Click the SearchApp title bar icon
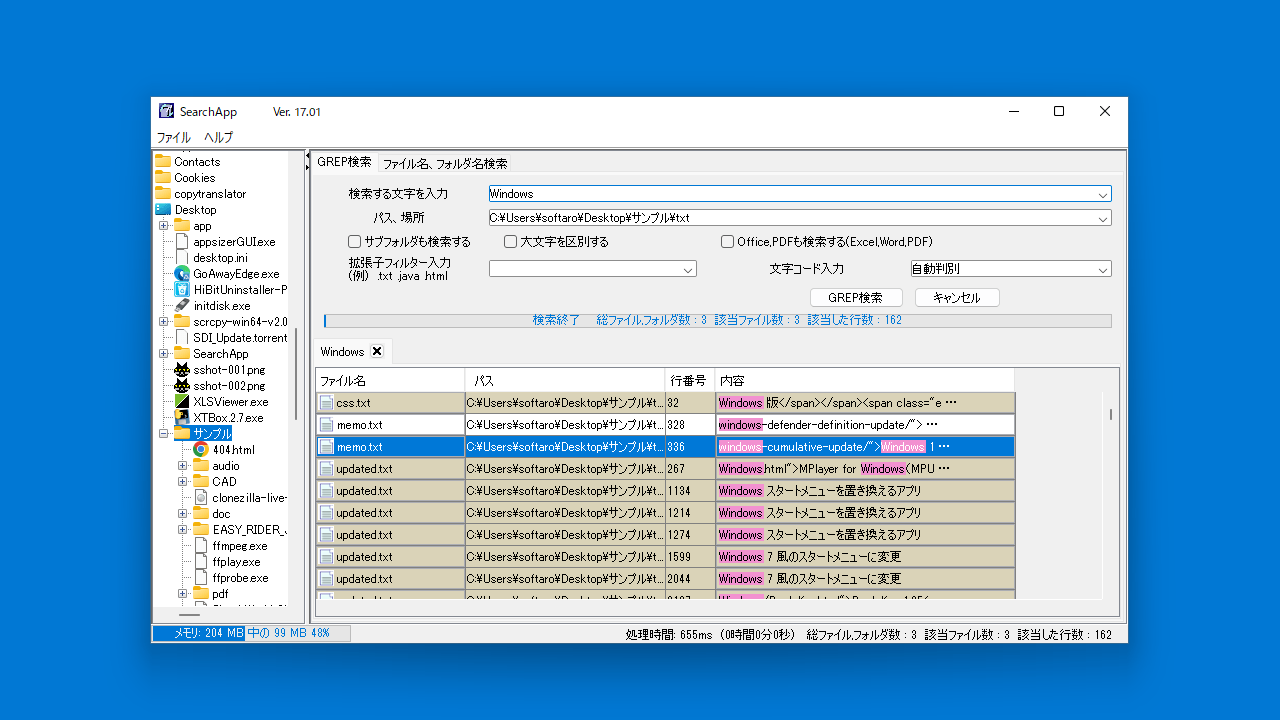The width and height of the screenshot is (1280, 720). pyautogui.click(x=167, y=111)
